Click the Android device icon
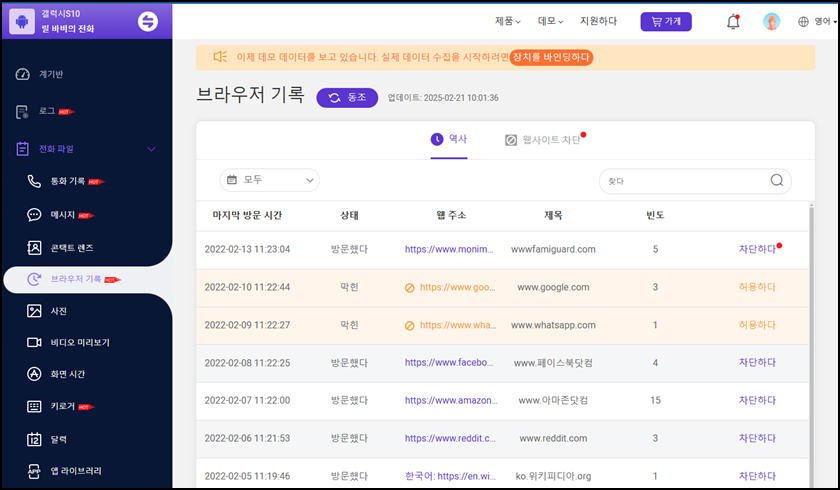 (22, 21)
